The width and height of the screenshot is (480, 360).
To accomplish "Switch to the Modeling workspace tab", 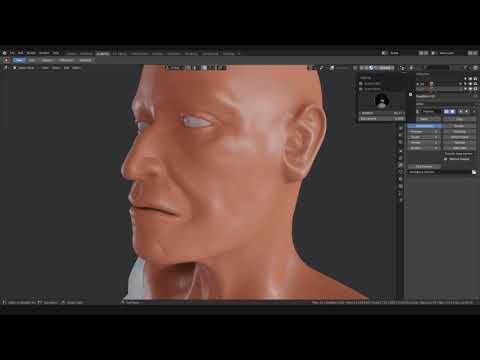I will [86, 53].
